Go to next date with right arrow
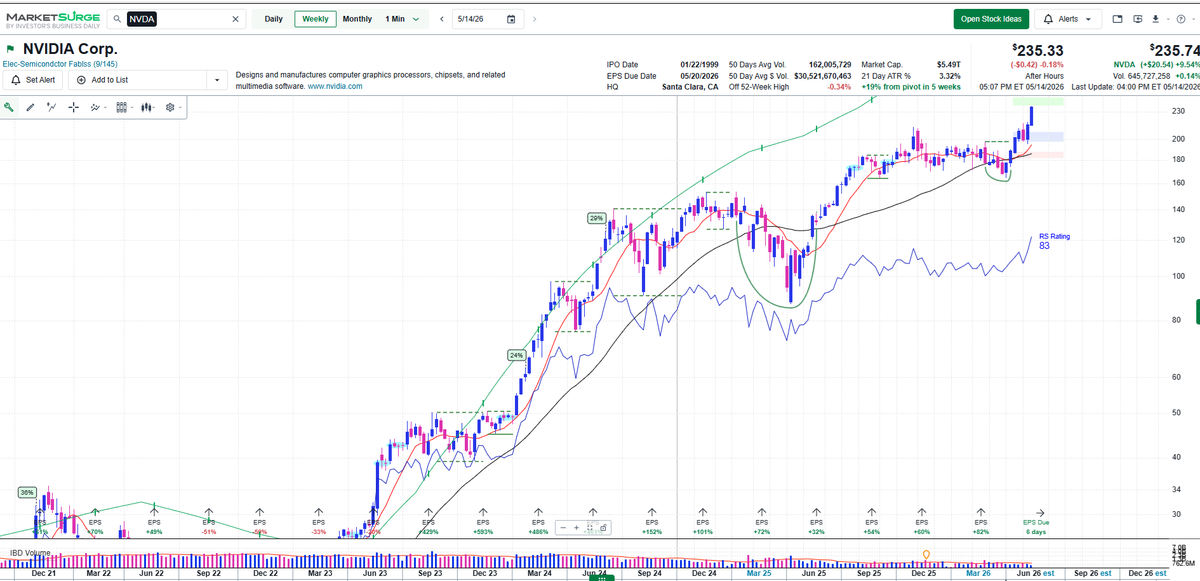 [534, 19]
